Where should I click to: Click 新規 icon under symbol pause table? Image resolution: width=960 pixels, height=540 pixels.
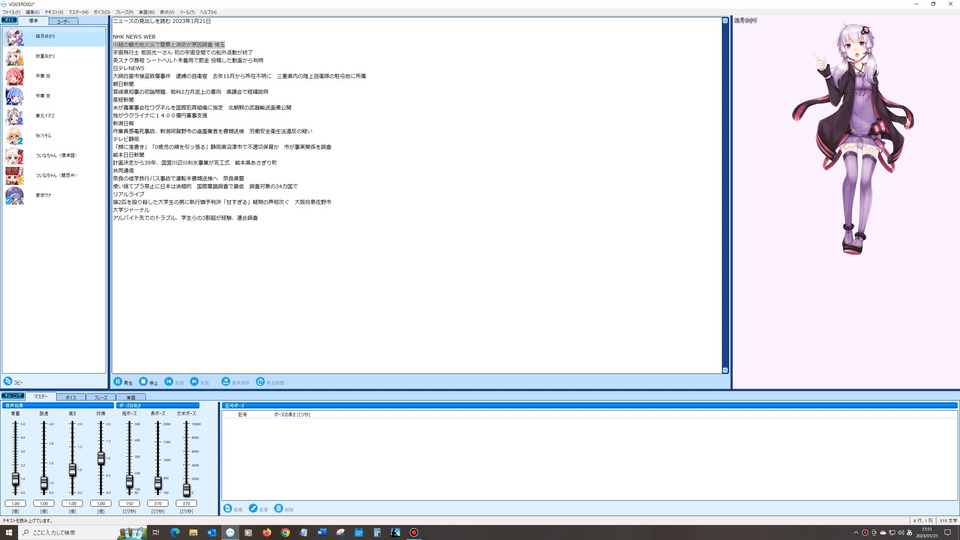(228, 508)
